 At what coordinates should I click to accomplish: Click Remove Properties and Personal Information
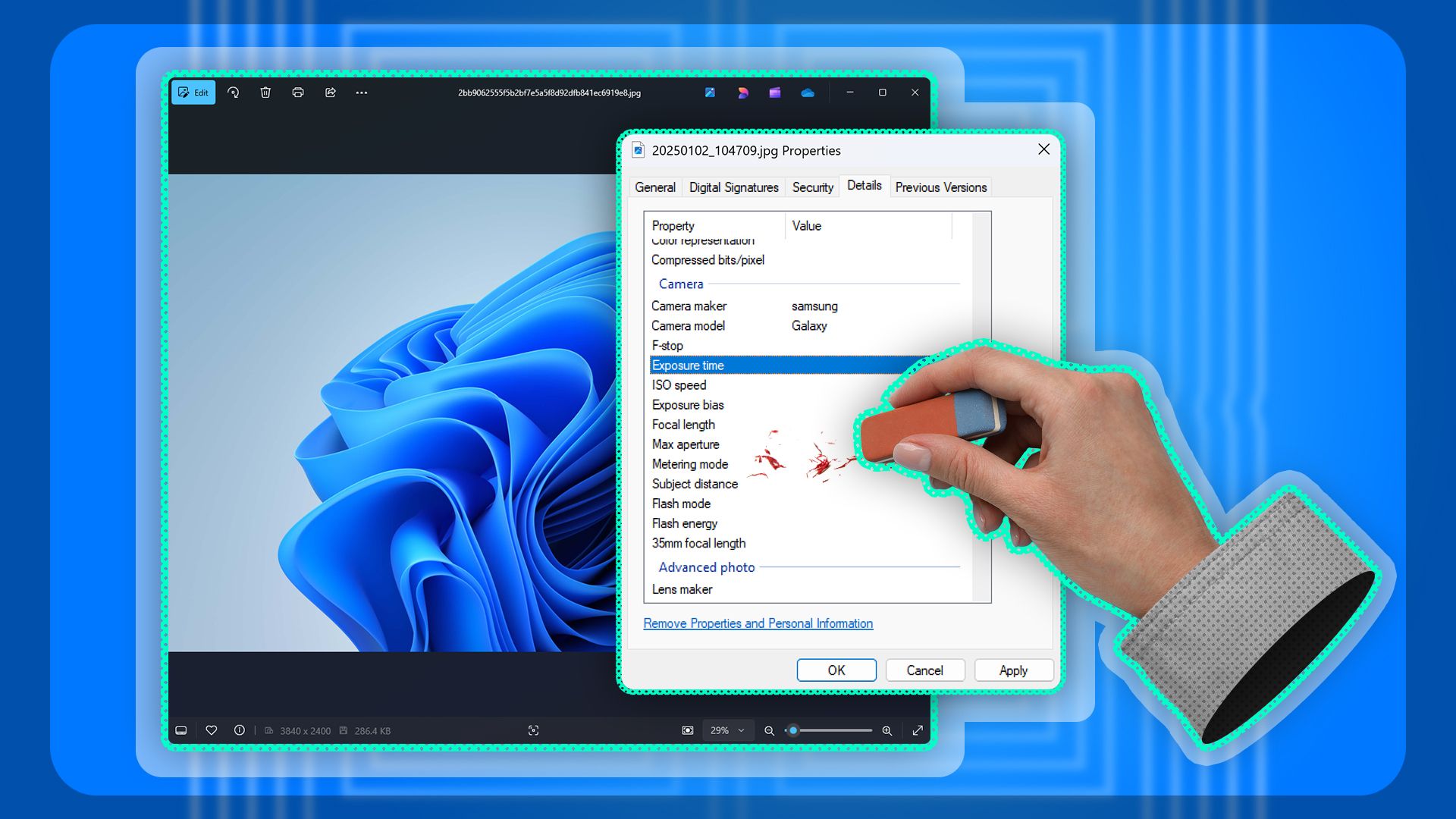pos(758,623)
